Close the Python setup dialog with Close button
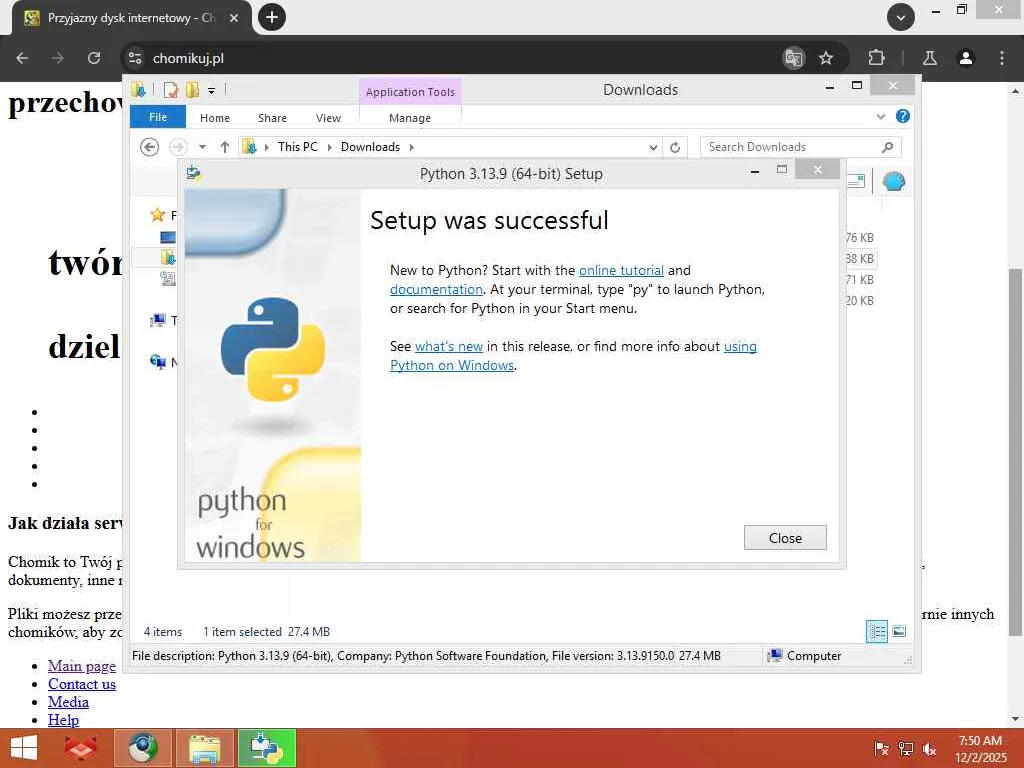This screenshot has width=1024, height=768. 785,537
